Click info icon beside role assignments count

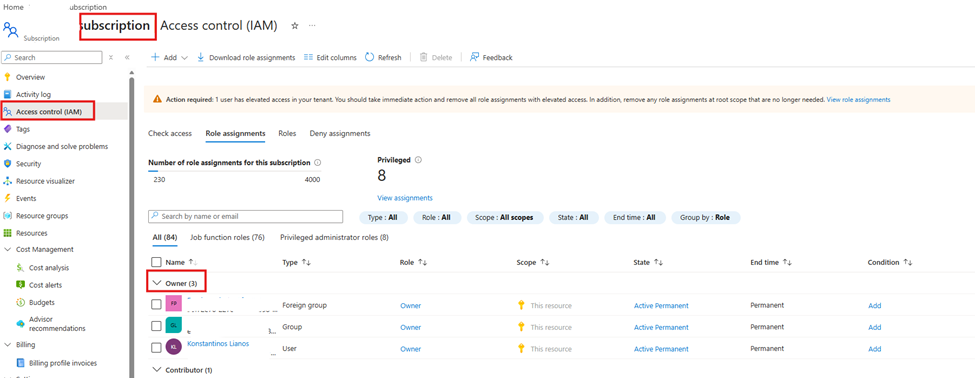coord(318,163)
